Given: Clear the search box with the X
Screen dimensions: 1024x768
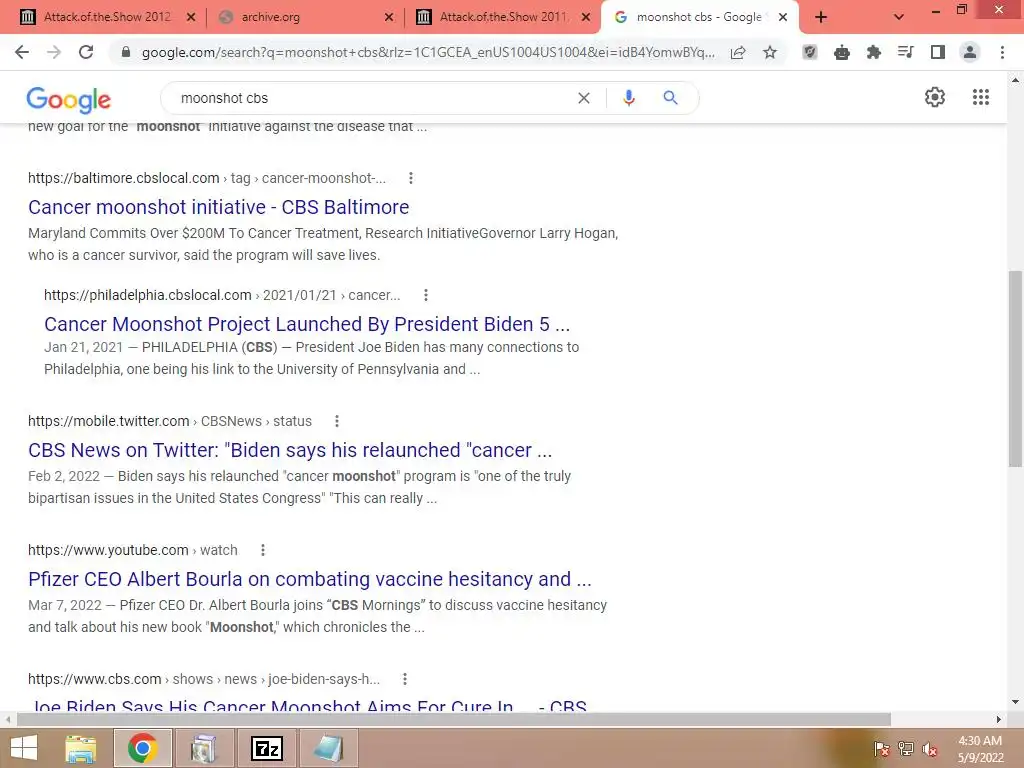Looking at the screenshot, I should 584,98.
